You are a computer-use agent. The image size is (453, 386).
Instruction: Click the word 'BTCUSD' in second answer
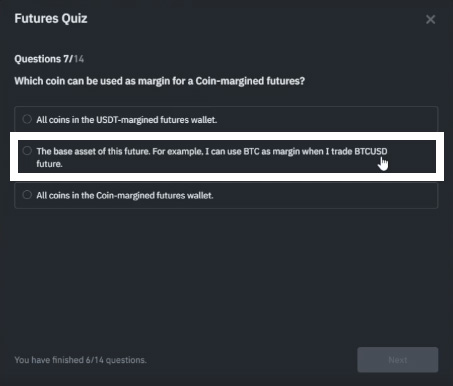point(371,151)
